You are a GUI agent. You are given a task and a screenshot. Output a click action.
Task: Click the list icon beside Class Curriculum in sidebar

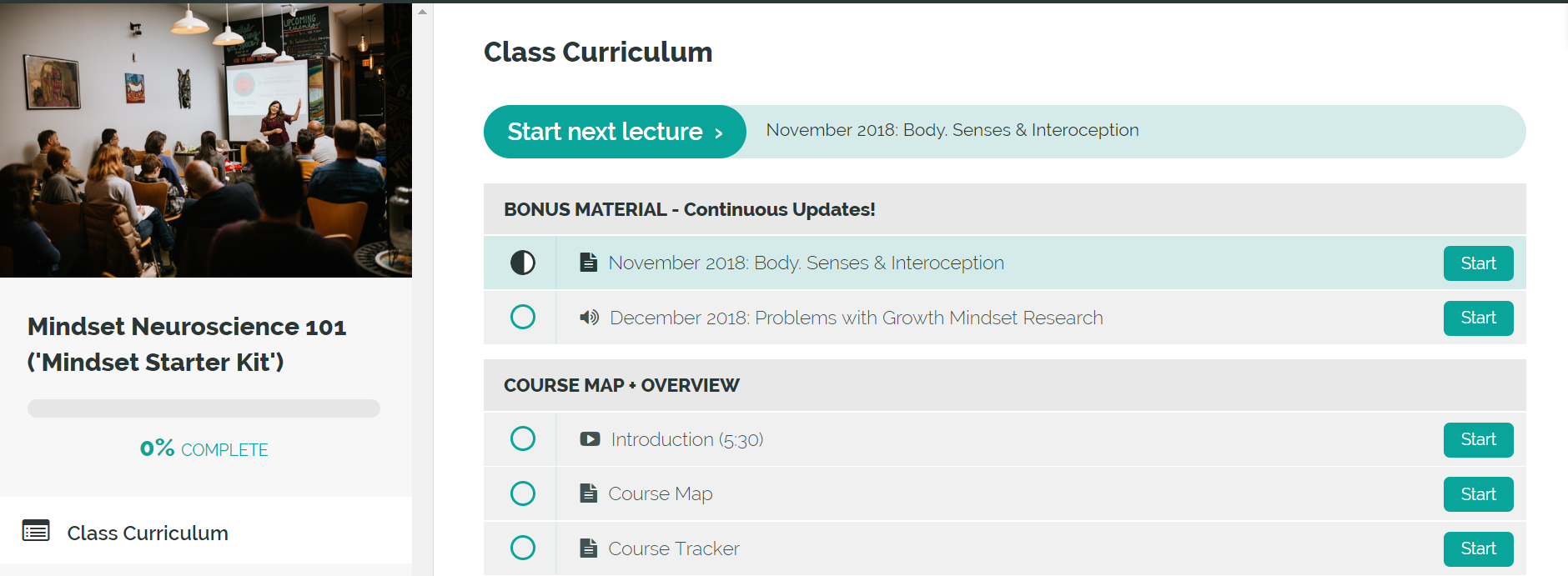pyautogui.click(x=36, y=531)
